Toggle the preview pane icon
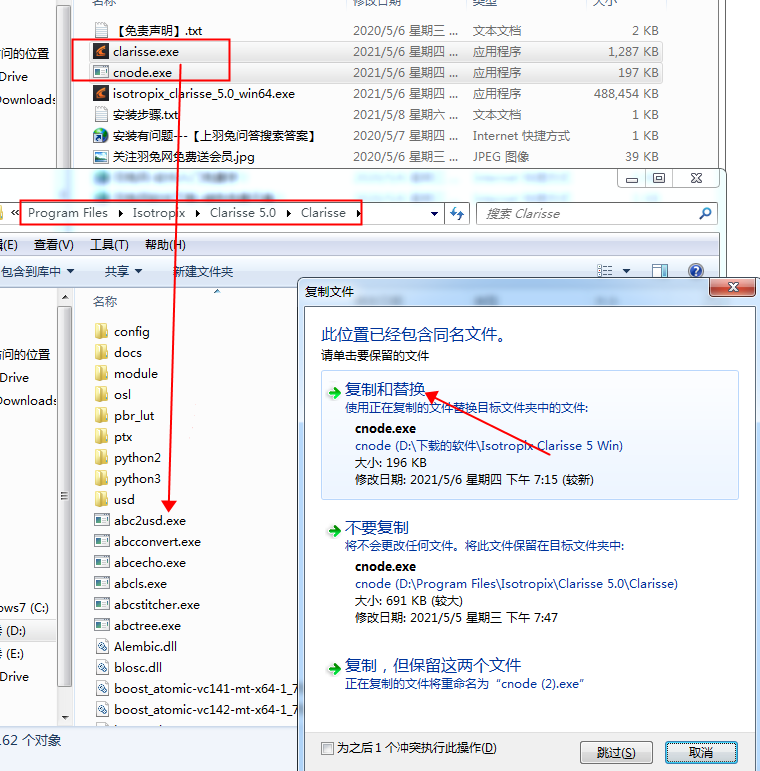760x771 pixels. (x=660, y=271)
